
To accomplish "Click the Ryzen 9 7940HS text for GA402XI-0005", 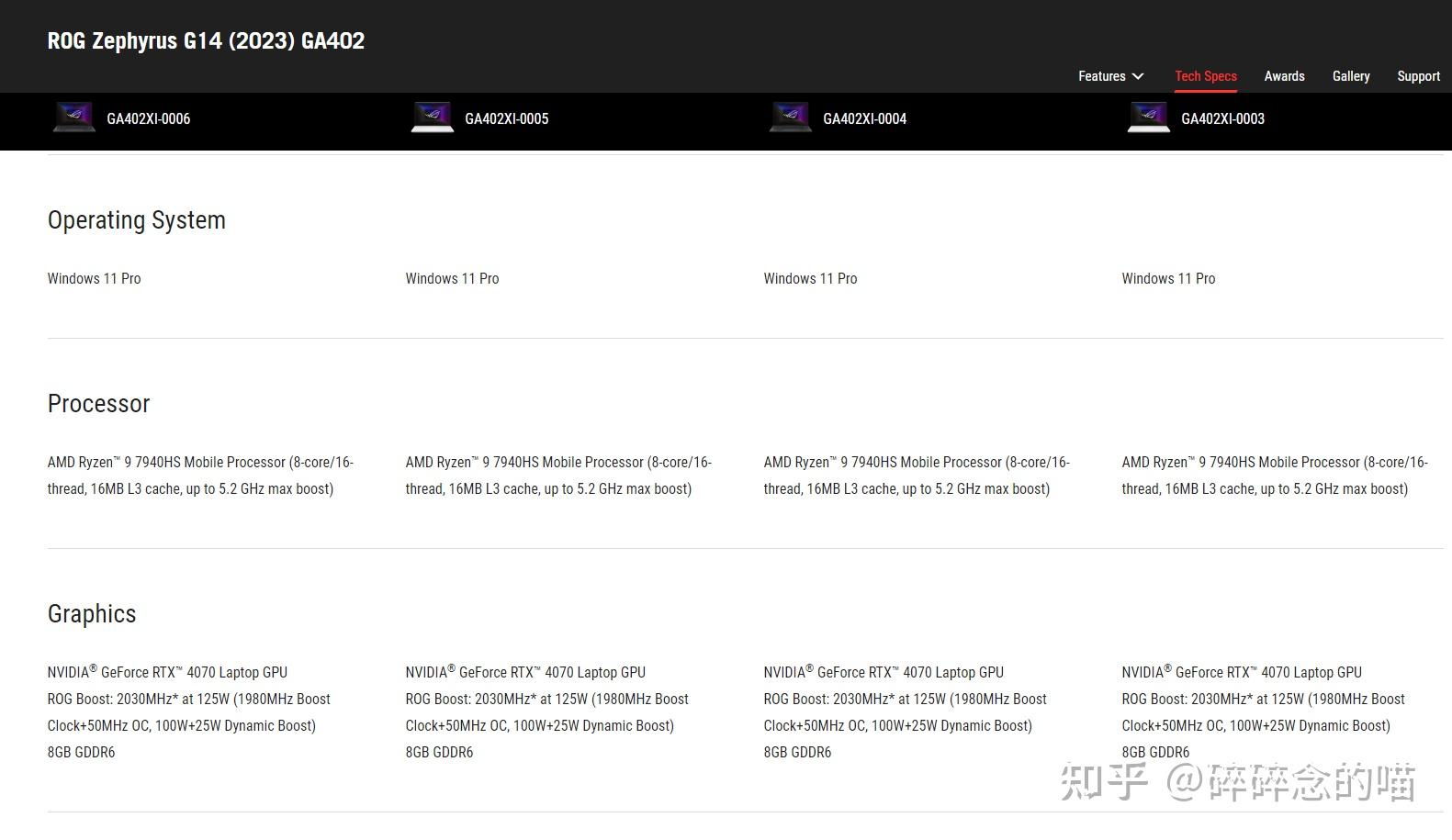I will click(559, 476).
